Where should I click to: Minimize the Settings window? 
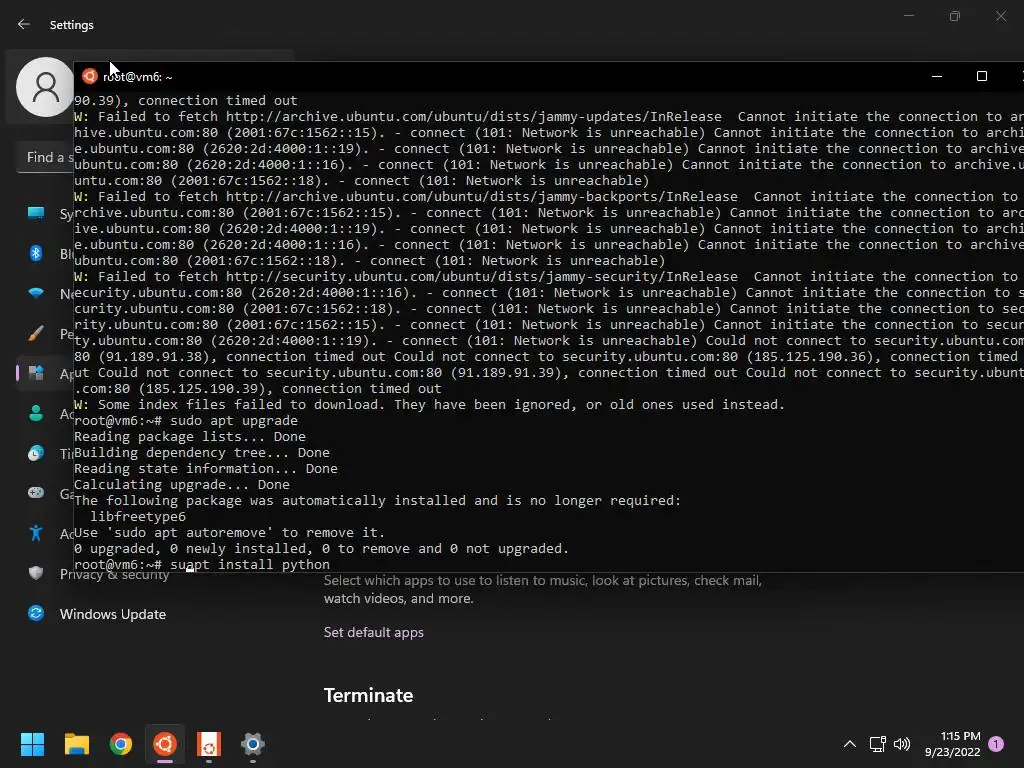coord(908,16)
